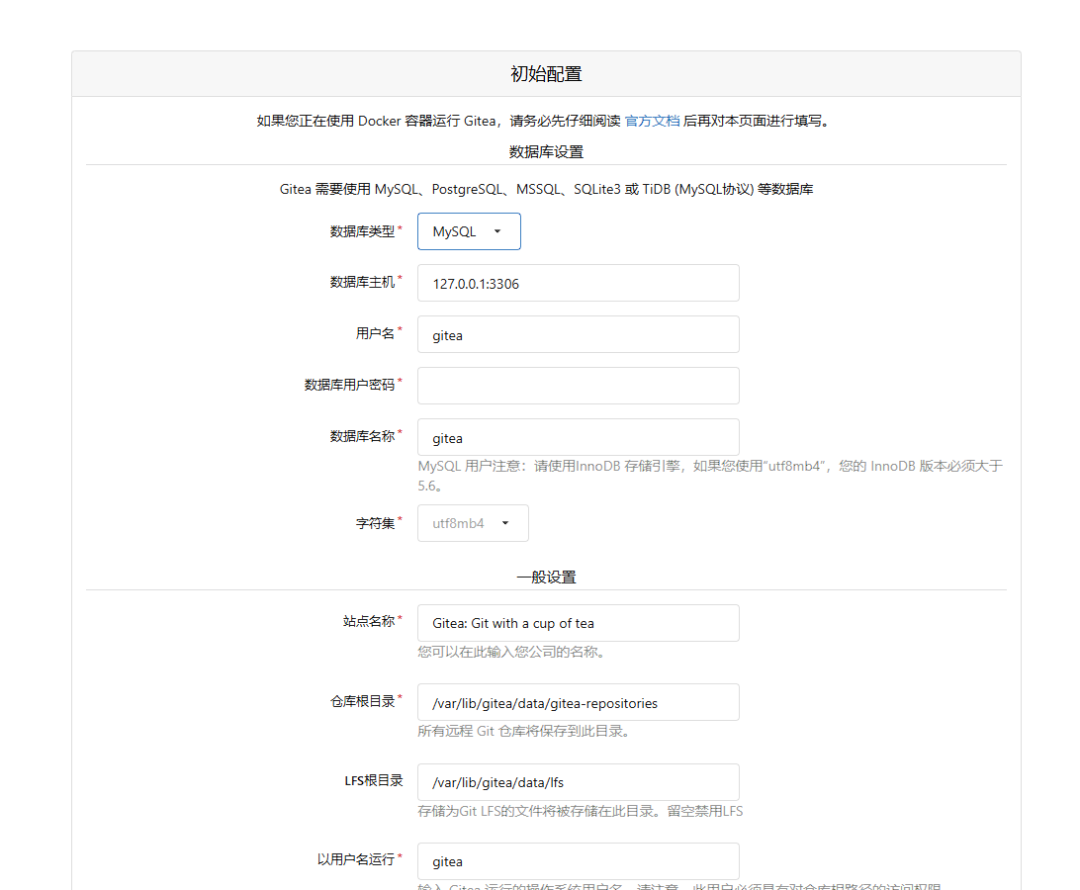Click the 站点名称 label

pyautogui.click(x=368, y=621)
